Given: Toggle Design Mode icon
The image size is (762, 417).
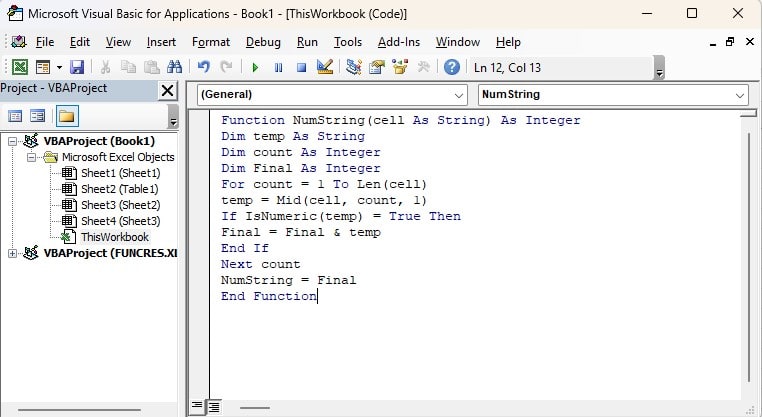Looking at the screenshot, I should pyautogui.click(x=325, y=67).
